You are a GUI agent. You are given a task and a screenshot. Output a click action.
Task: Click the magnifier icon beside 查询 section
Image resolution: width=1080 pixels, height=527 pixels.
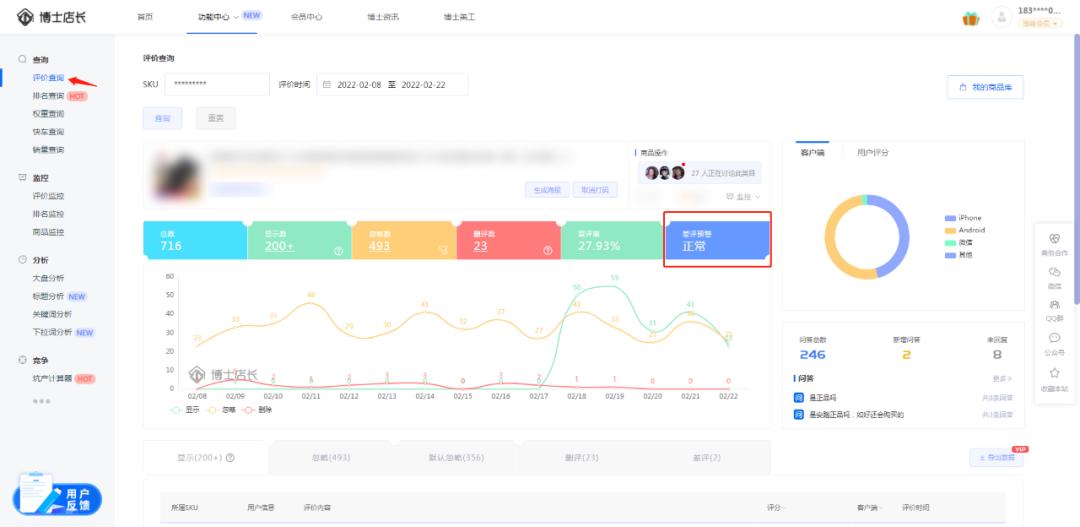tap(22, 60)
